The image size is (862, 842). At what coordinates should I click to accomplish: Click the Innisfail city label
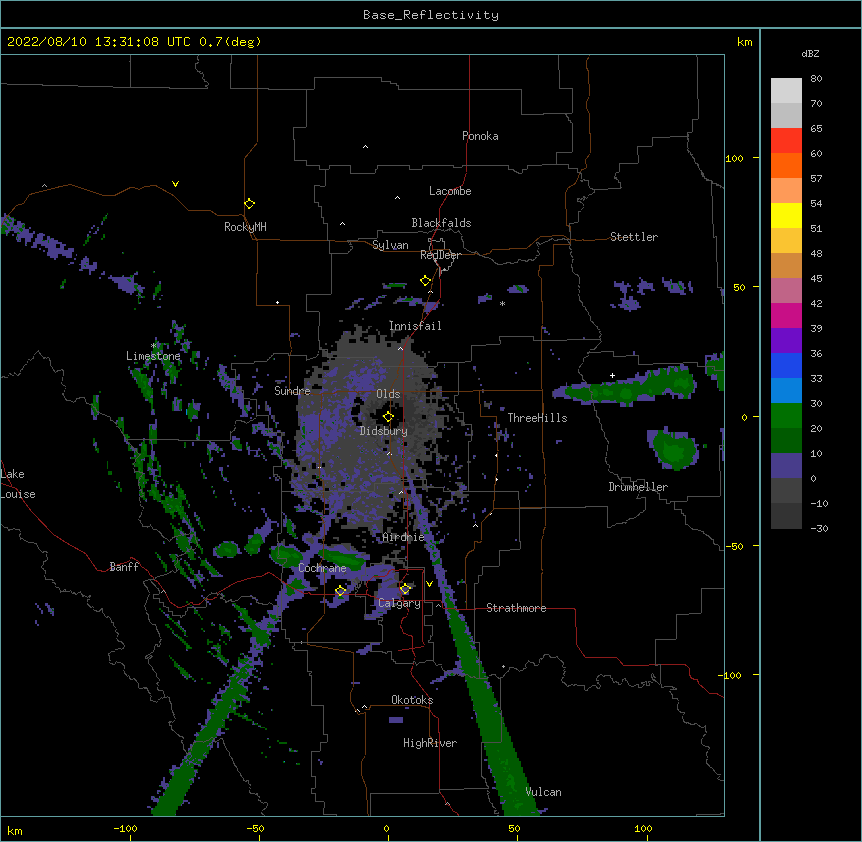click(415, 326)
